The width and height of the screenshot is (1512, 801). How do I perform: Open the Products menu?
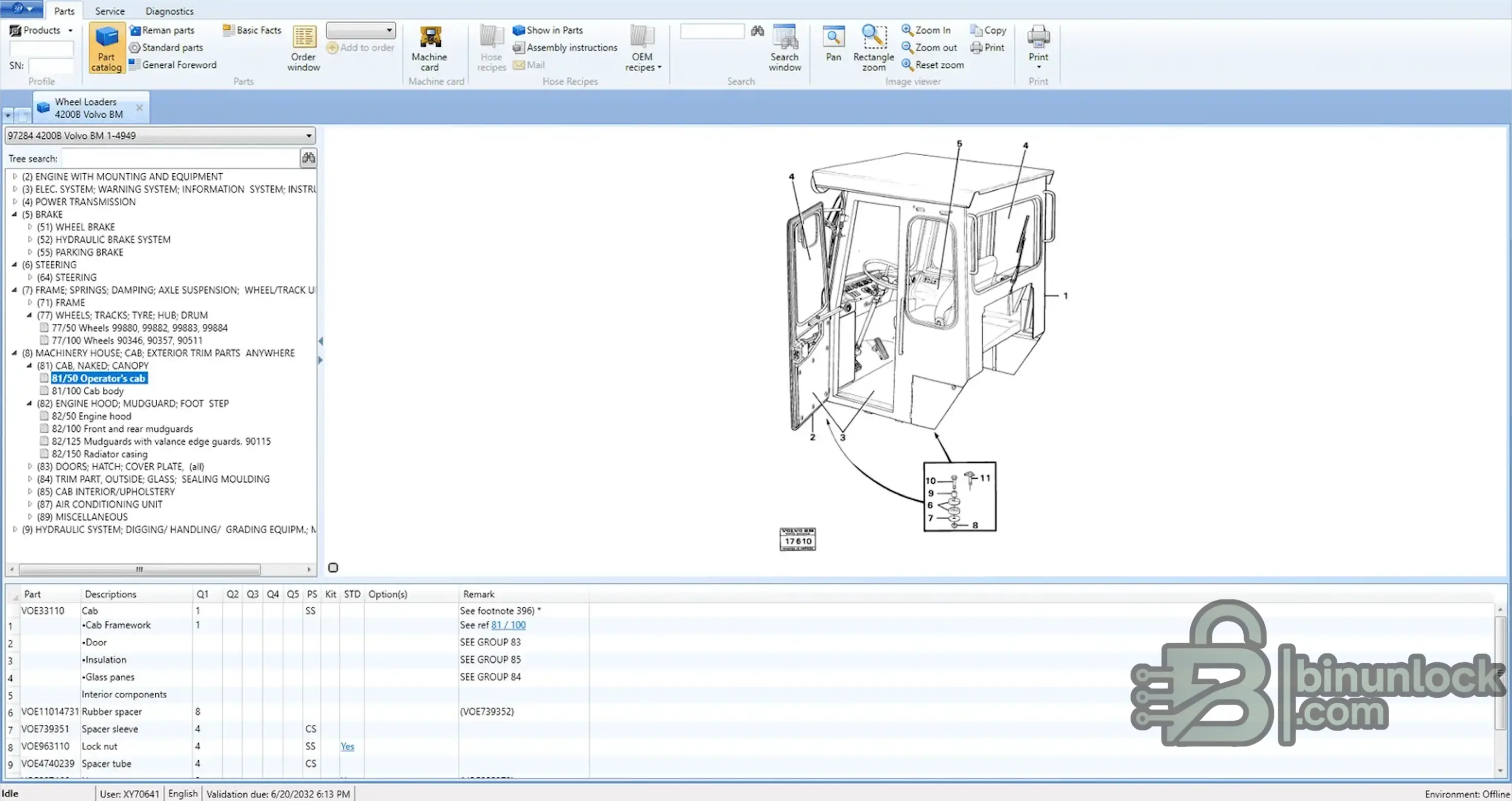coord(41,30)
